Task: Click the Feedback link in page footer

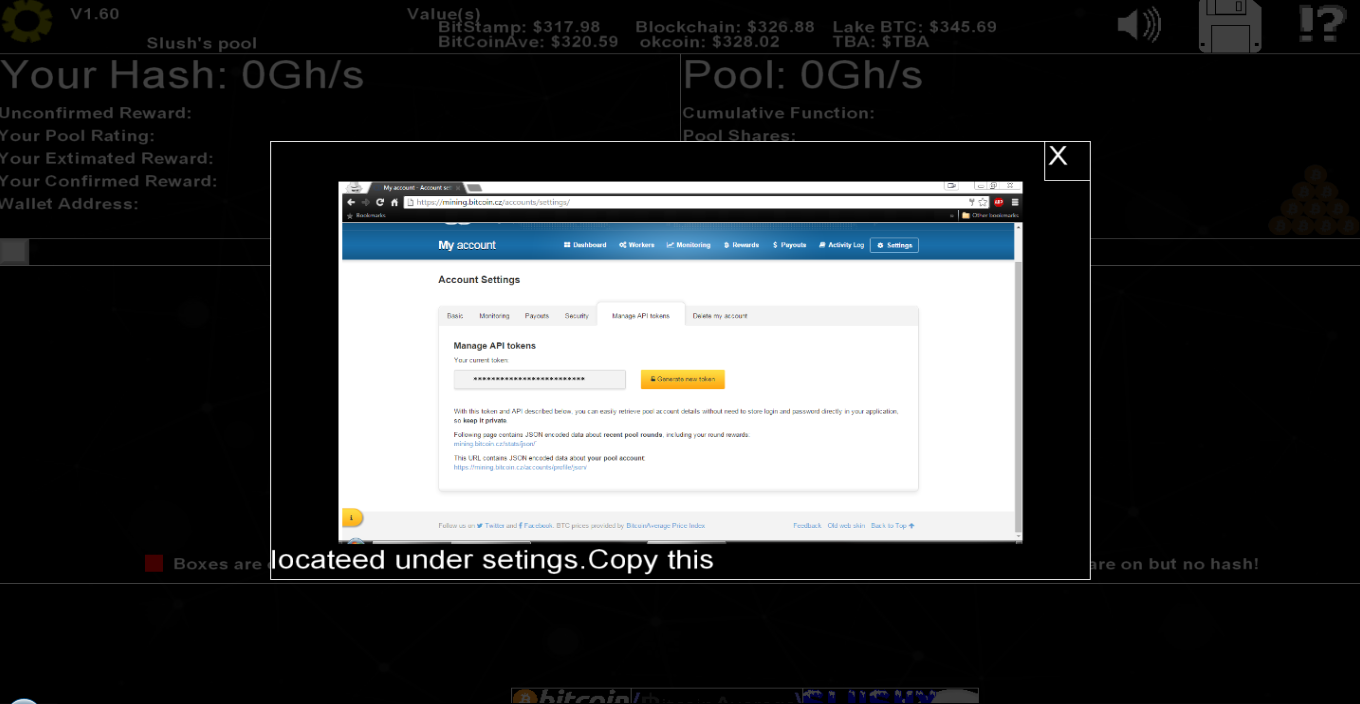Action: coord(807,525)
